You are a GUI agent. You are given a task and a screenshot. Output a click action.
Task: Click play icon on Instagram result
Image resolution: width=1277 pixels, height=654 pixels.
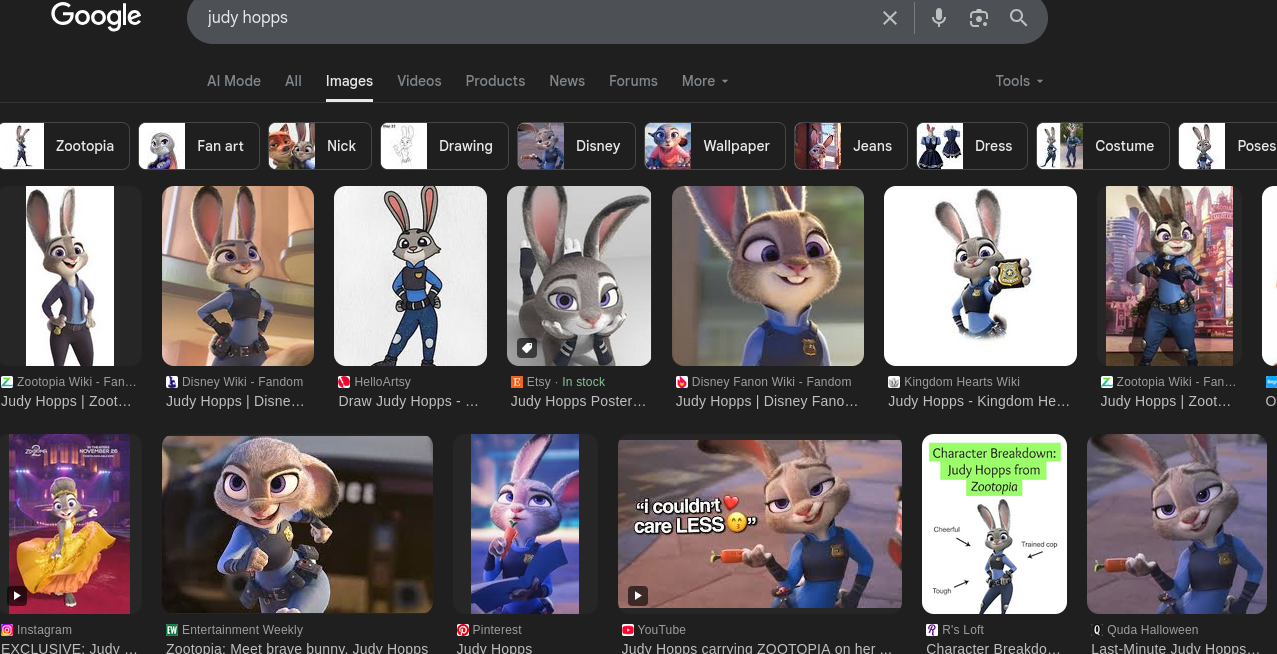tap(17, 596)
